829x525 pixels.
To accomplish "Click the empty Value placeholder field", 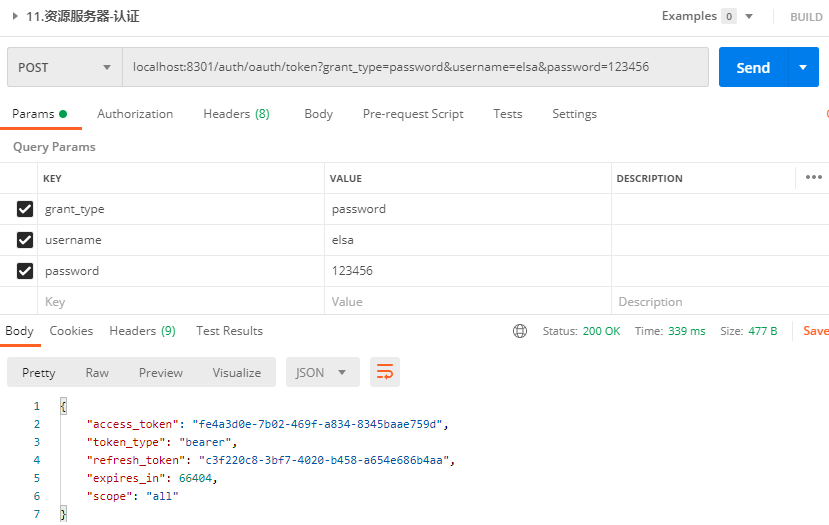I will [468, 301].
